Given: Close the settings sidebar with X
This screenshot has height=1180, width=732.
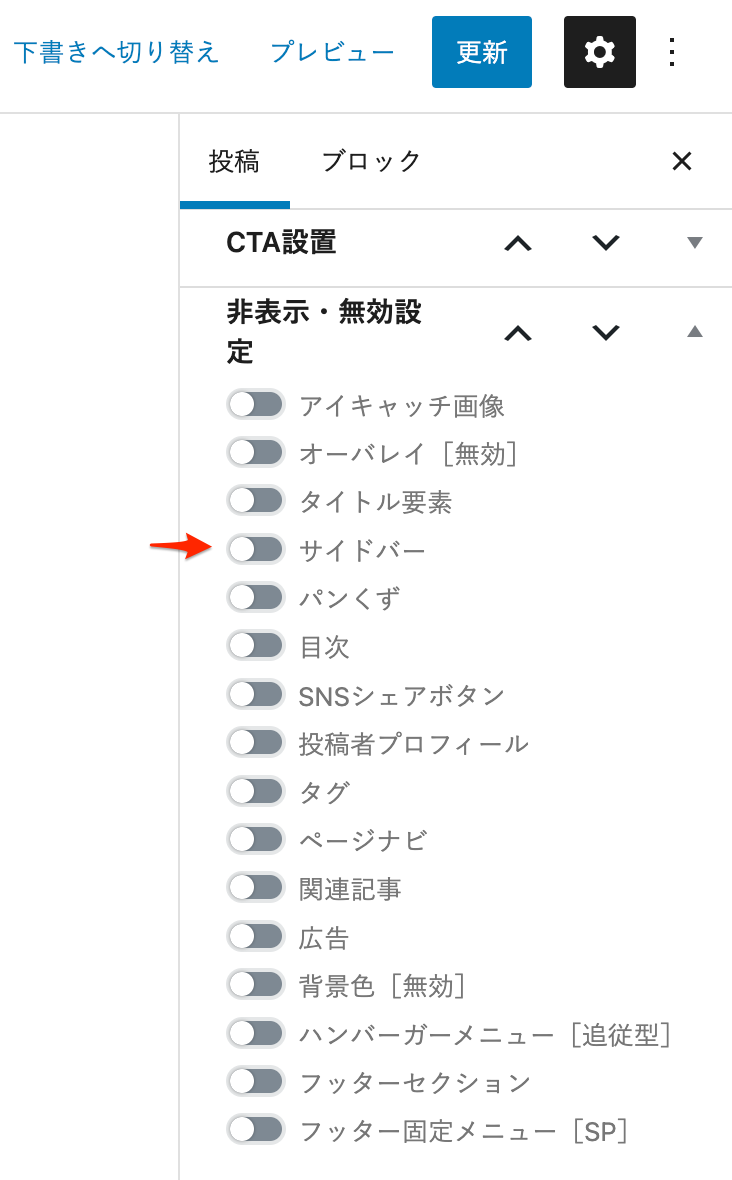Looking at the screenshot, I should click(682, 161).
